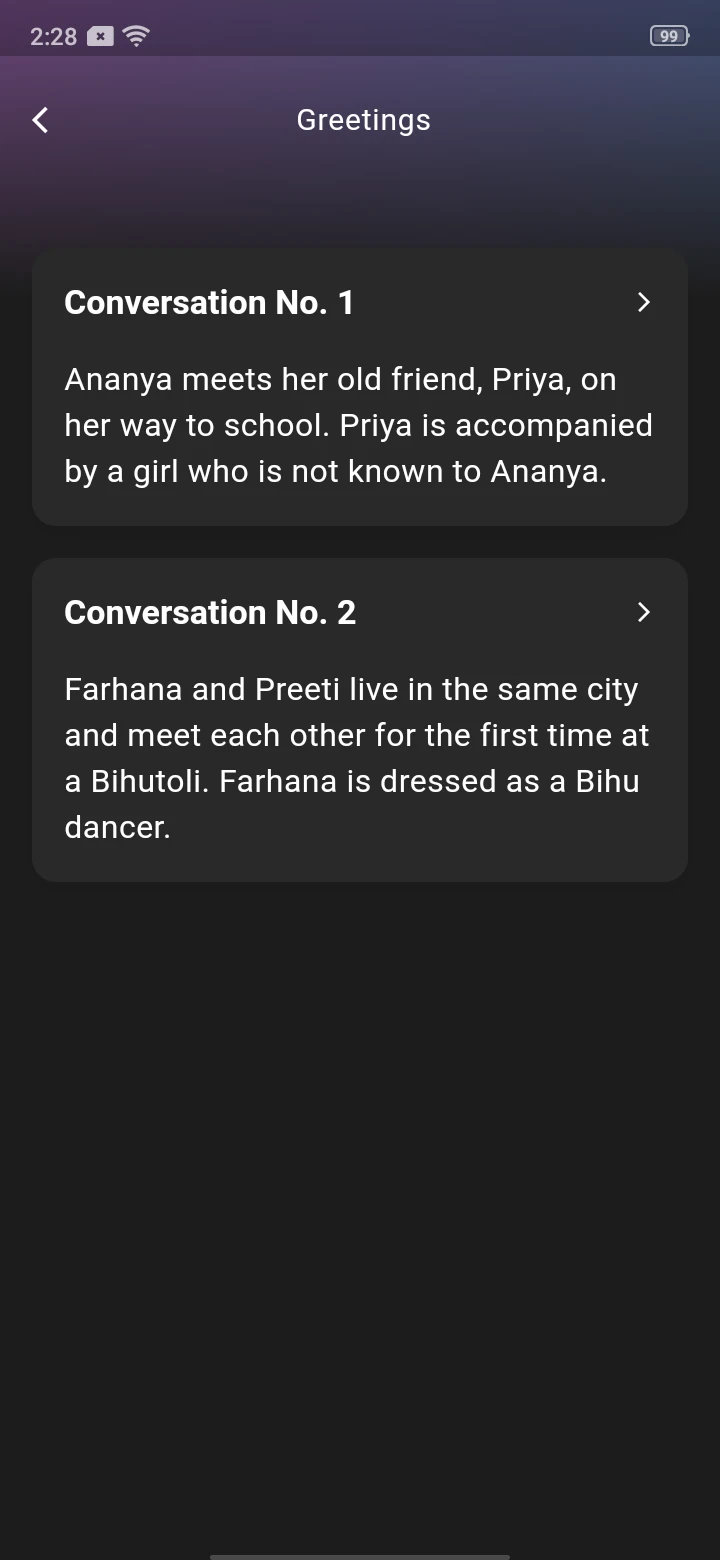
Task: Tap the battery indicator icon
Action: point(669,36)
